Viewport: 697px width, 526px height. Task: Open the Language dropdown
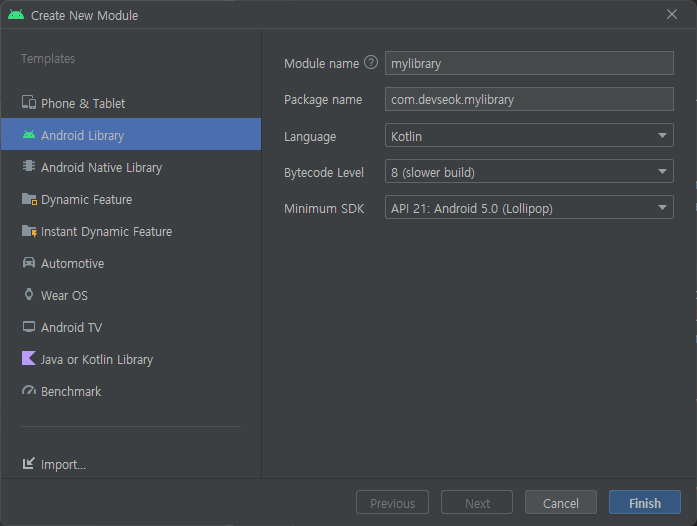(x=529, y=136)
